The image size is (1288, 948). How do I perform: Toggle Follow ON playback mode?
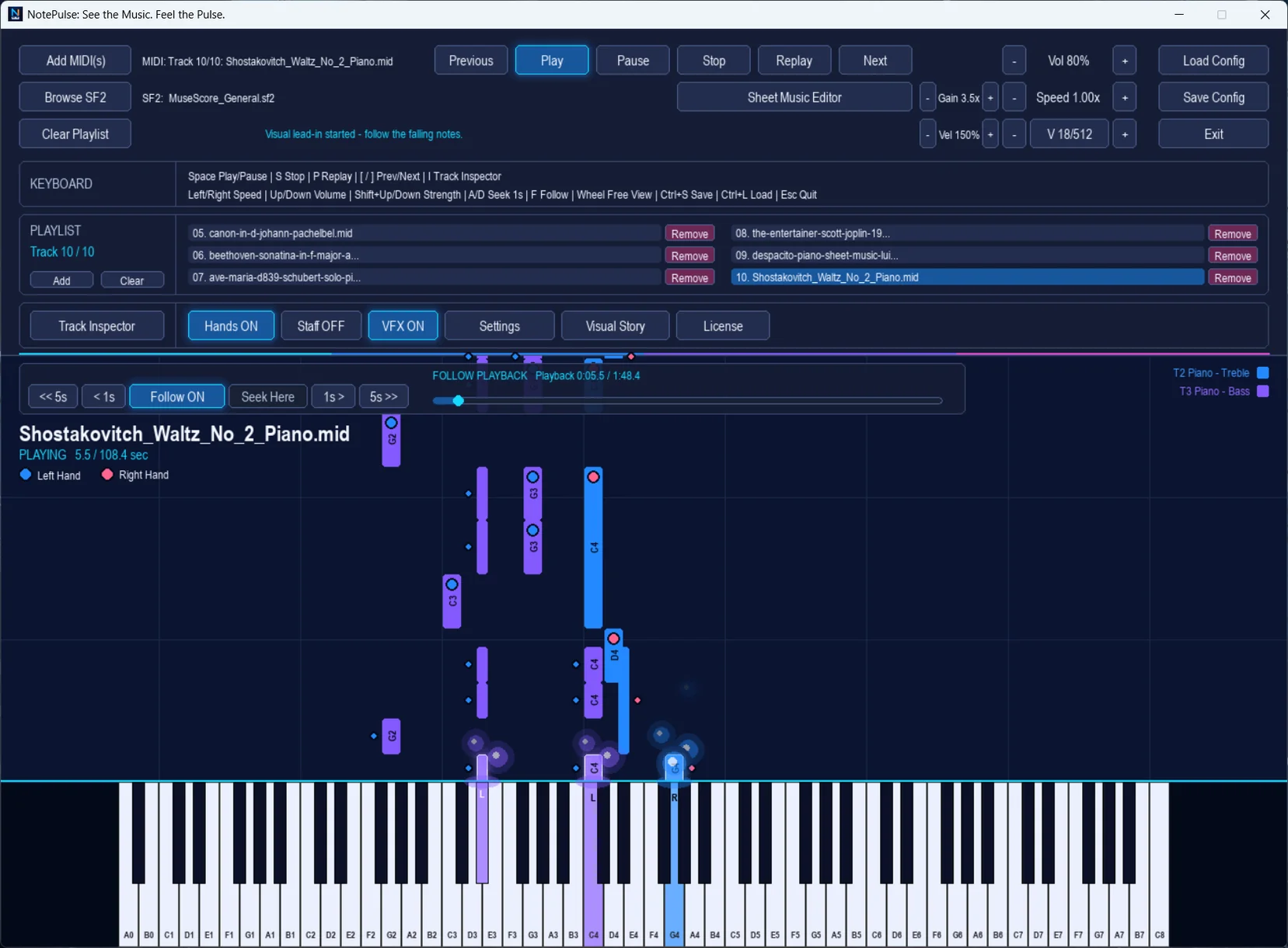[x=177, y=396]
